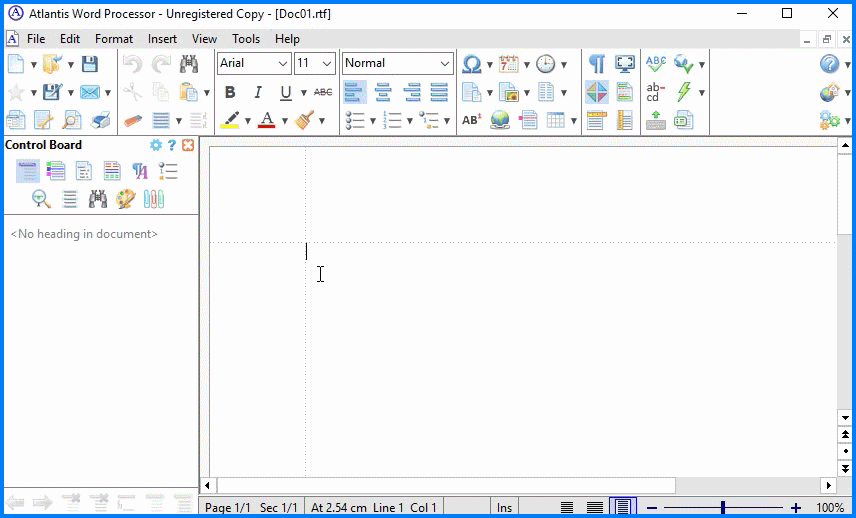Click the paintbrush format painter icon

pyautogui.click(x=304, y=120)
